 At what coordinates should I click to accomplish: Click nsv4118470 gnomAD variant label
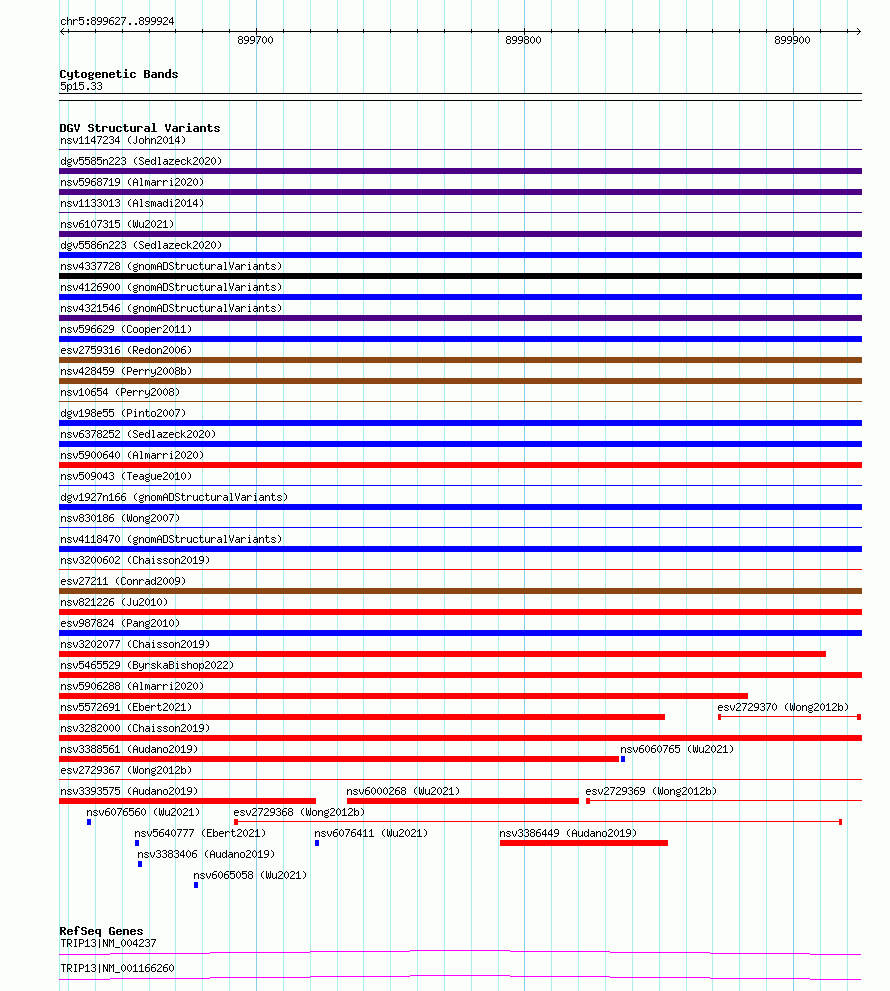(x=171, y=539)
